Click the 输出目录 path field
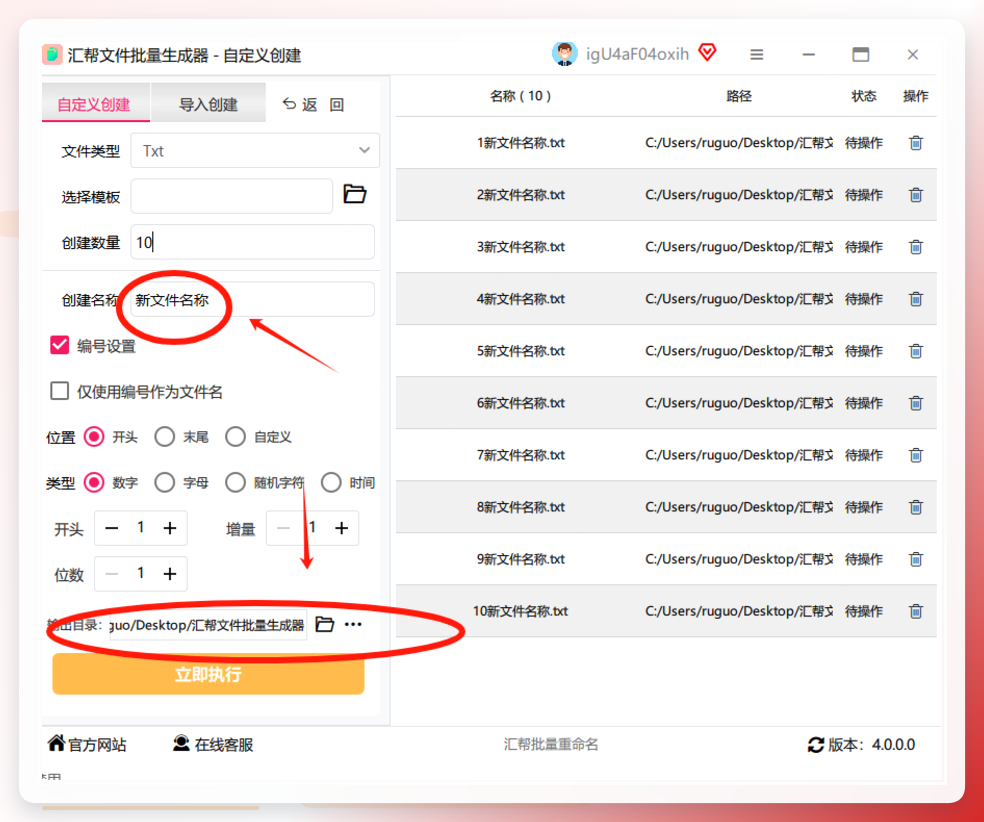 tap(208, 625)
